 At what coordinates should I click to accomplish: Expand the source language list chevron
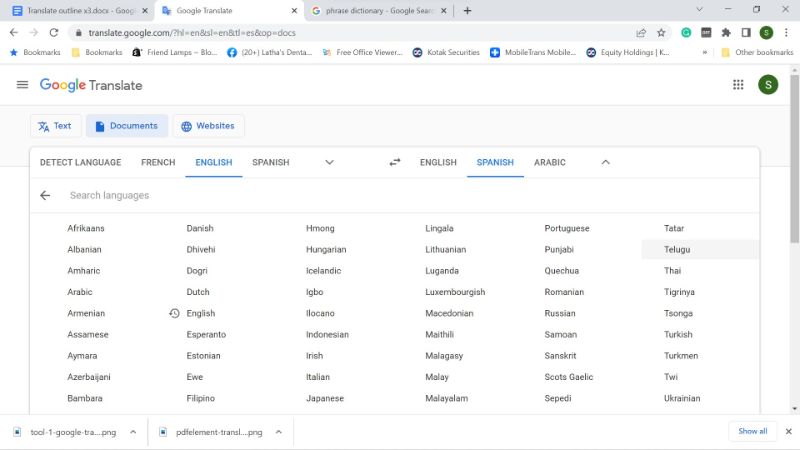coord(330,162)
